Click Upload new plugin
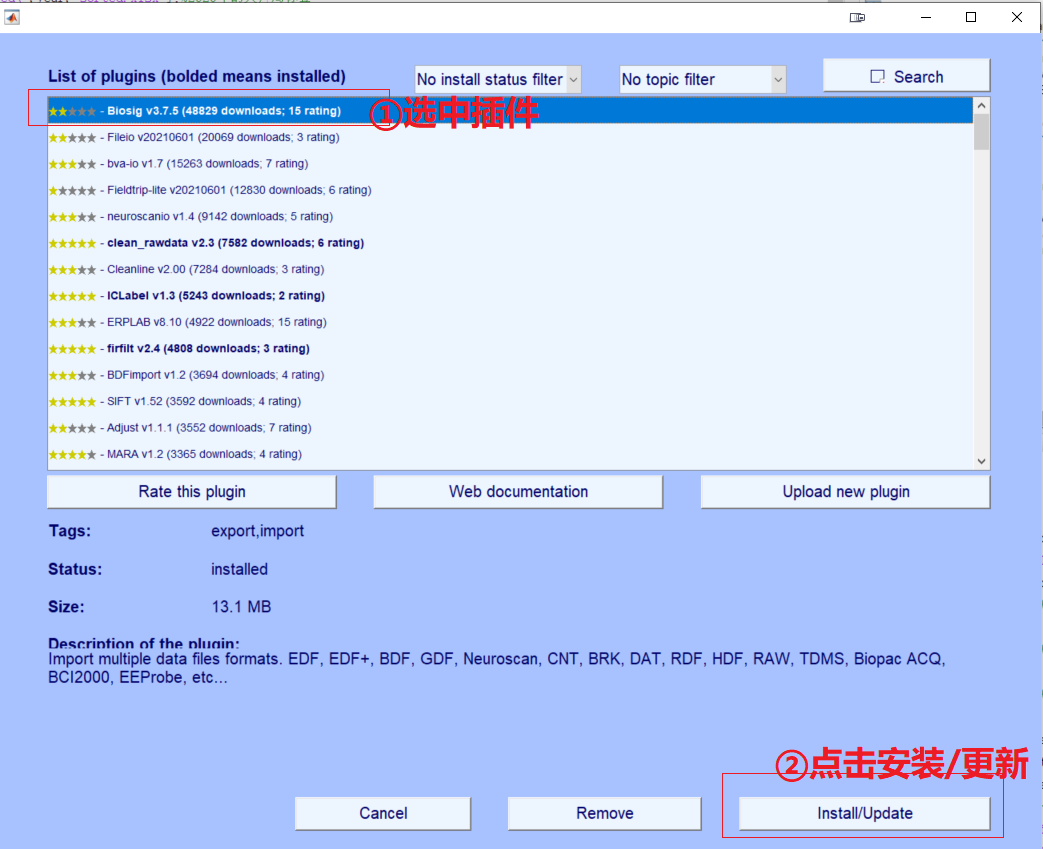1043x849 pixels. pos(844,491)
